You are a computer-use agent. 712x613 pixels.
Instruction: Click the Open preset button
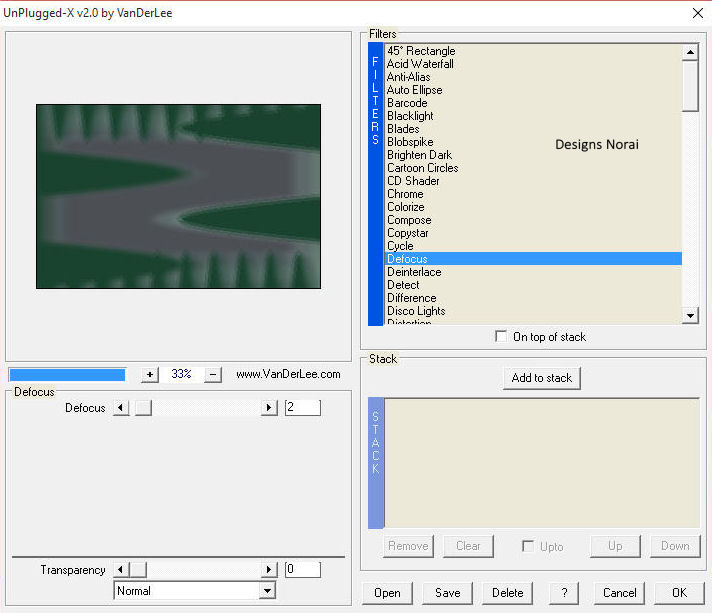coord(387,593)
